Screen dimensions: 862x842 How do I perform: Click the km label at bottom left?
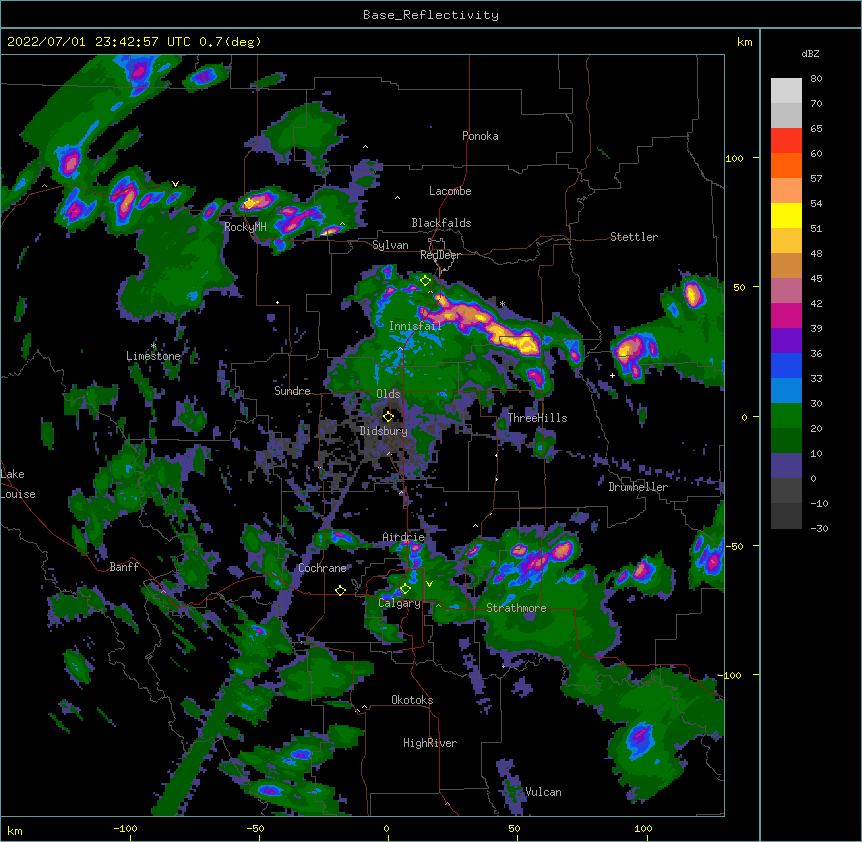[x=15, y=831]
